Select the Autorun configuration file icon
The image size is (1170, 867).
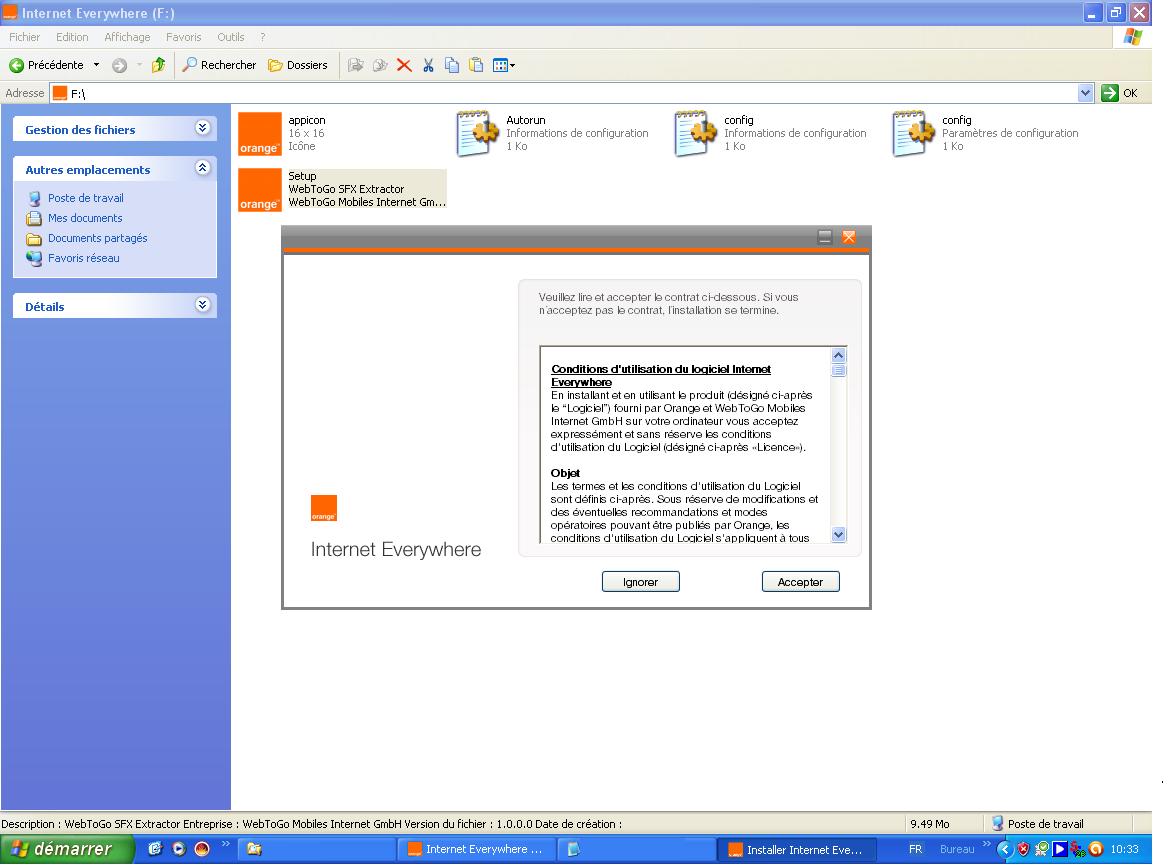pyautogui.click(x=478, y=134)
